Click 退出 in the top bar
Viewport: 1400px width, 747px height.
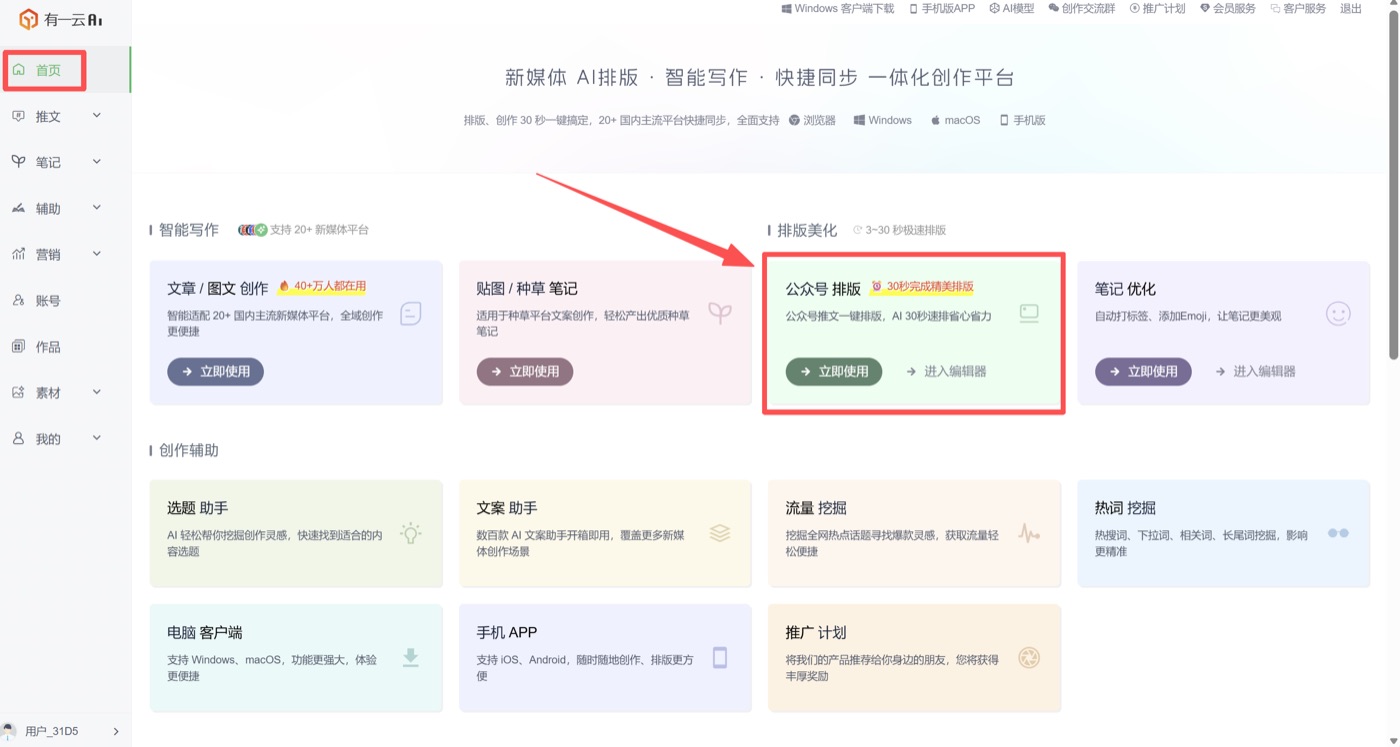1351,9
